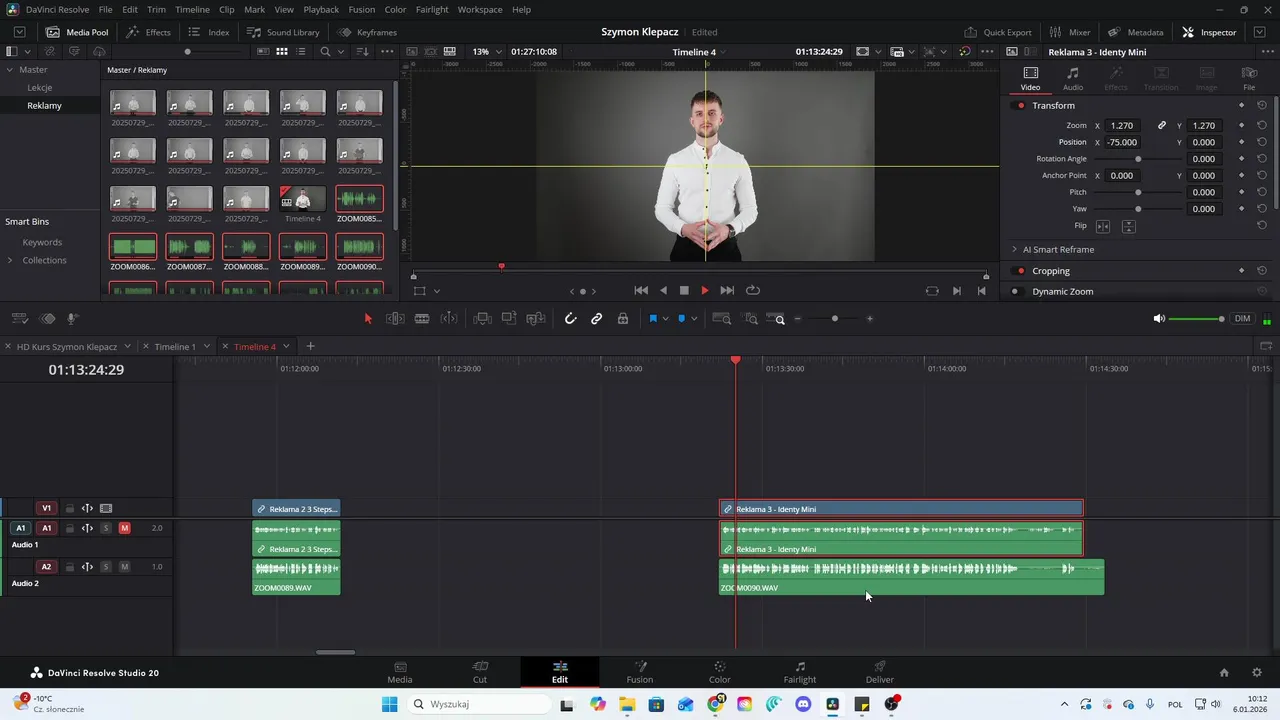Mute monitor with the speaker icon
This screenshot has height=720, width=1280.
(1159, 319)
